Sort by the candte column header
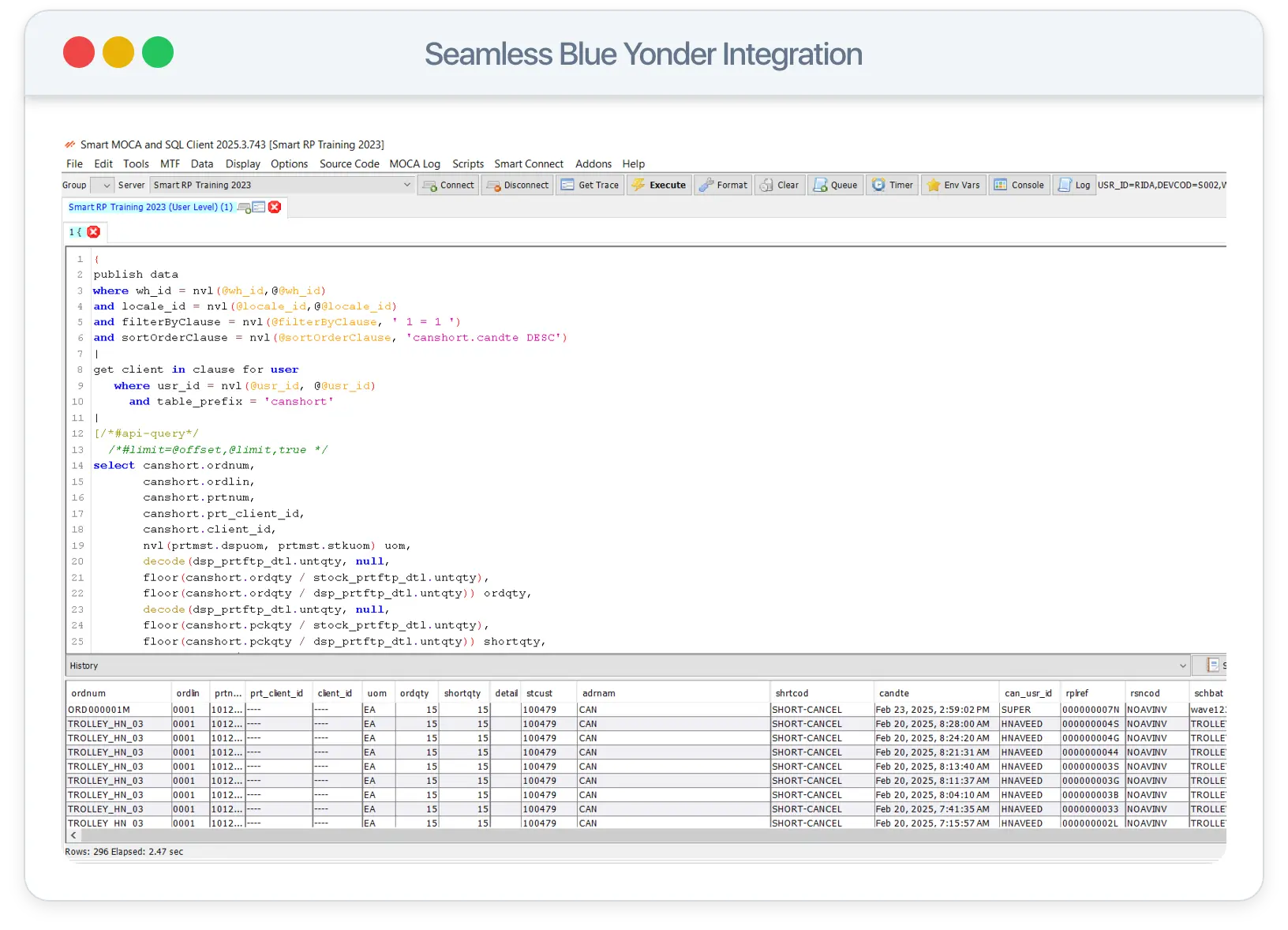Image resolution: width=1288 pixels, height=930 pixels. (x=936, y=693)
